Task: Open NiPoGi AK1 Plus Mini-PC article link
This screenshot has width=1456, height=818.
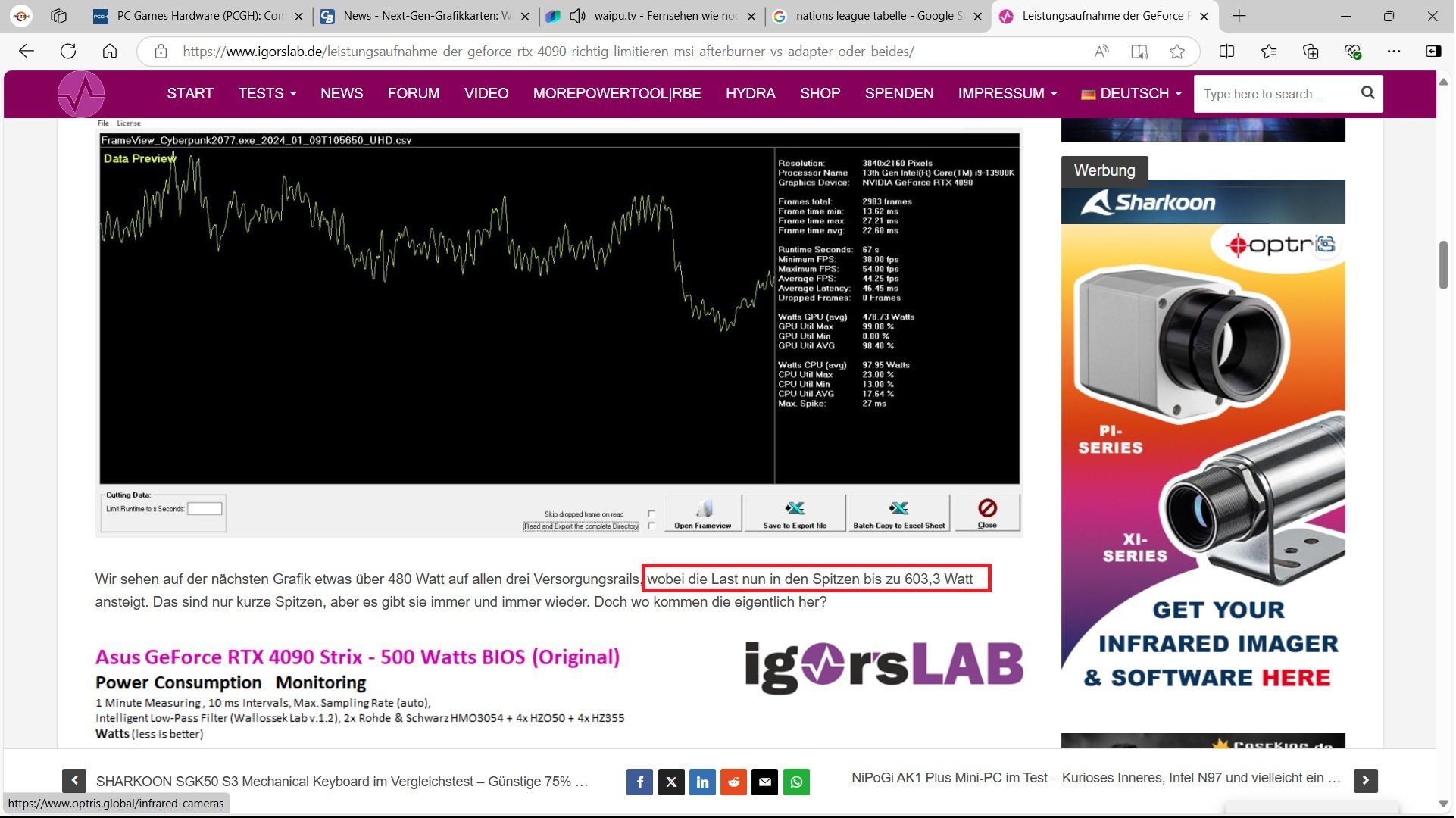Action: click(x=1095, y=779)
